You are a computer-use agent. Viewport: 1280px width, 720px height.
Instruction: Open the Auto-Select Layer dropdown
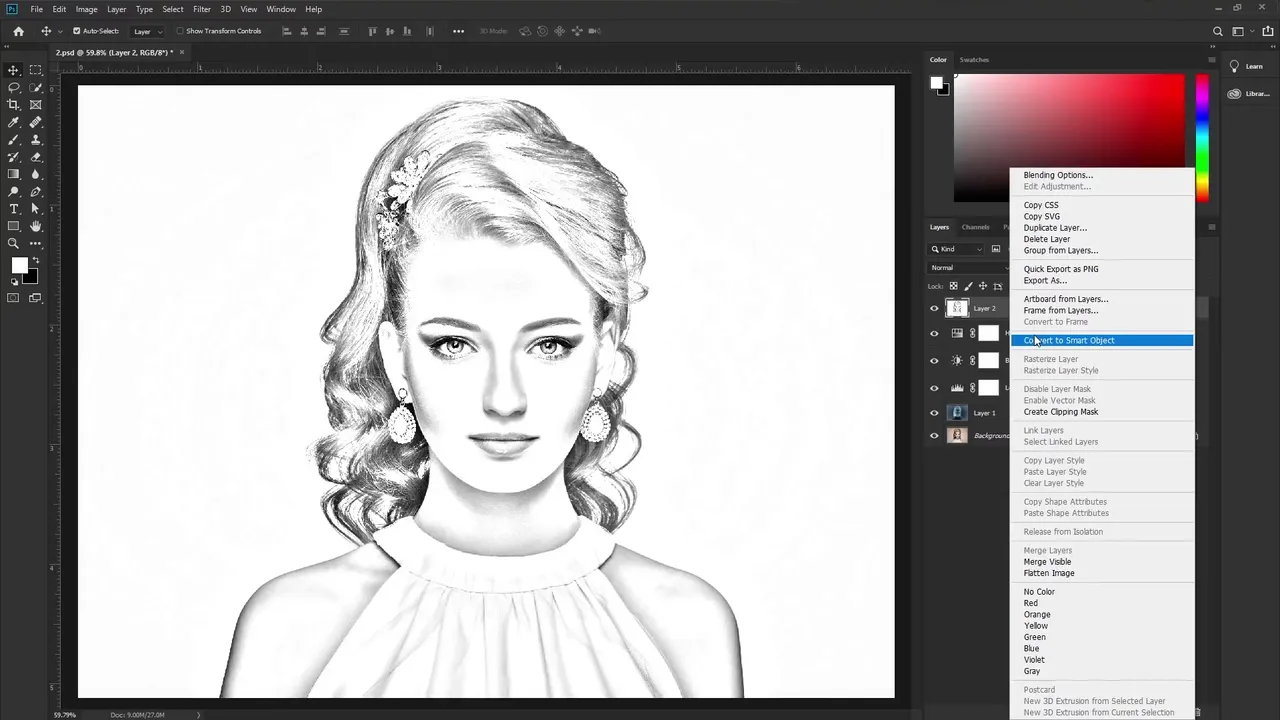146,31
